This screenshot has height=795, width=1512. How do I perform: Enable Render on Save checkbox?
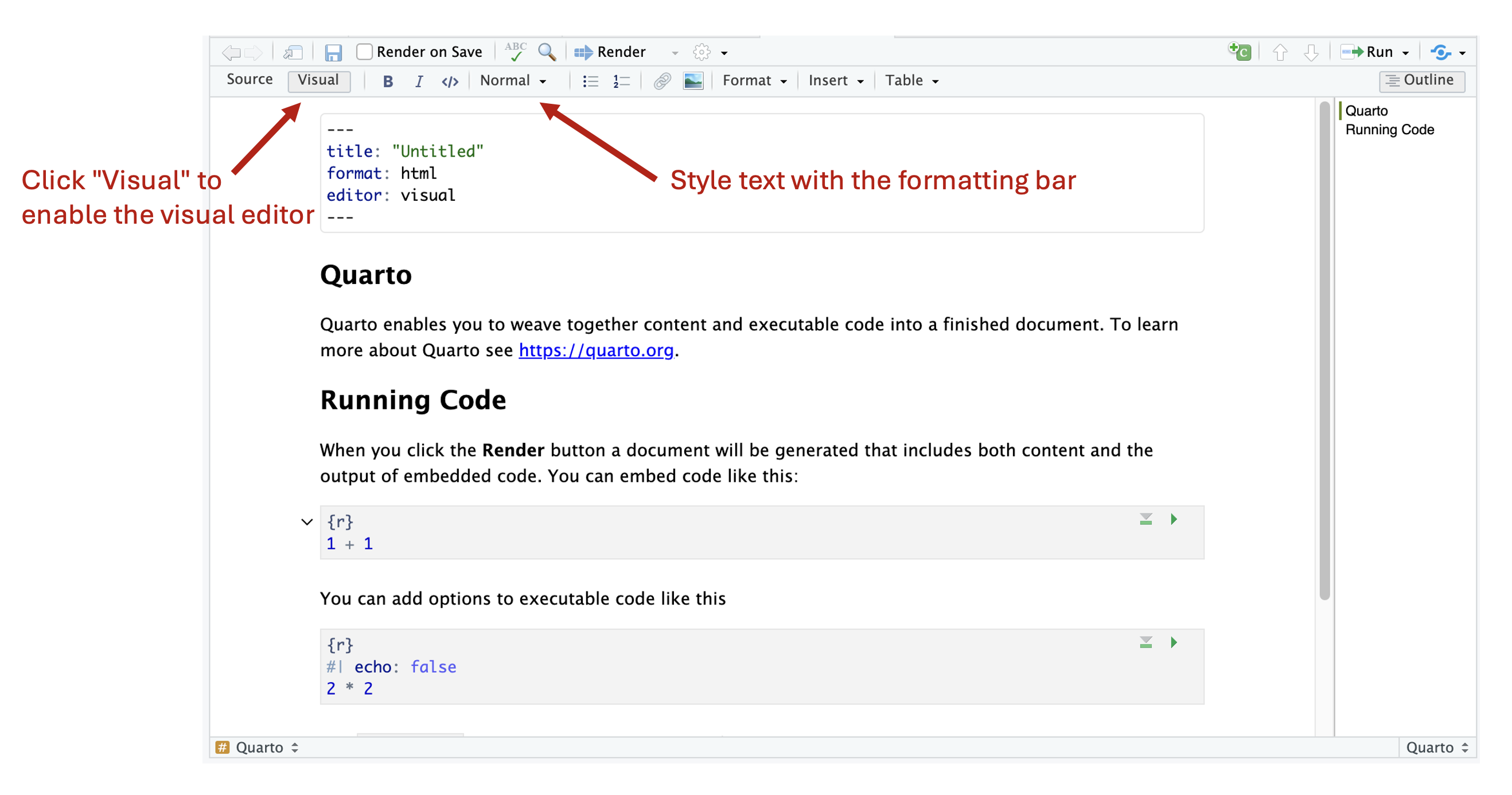coord(364,52)
